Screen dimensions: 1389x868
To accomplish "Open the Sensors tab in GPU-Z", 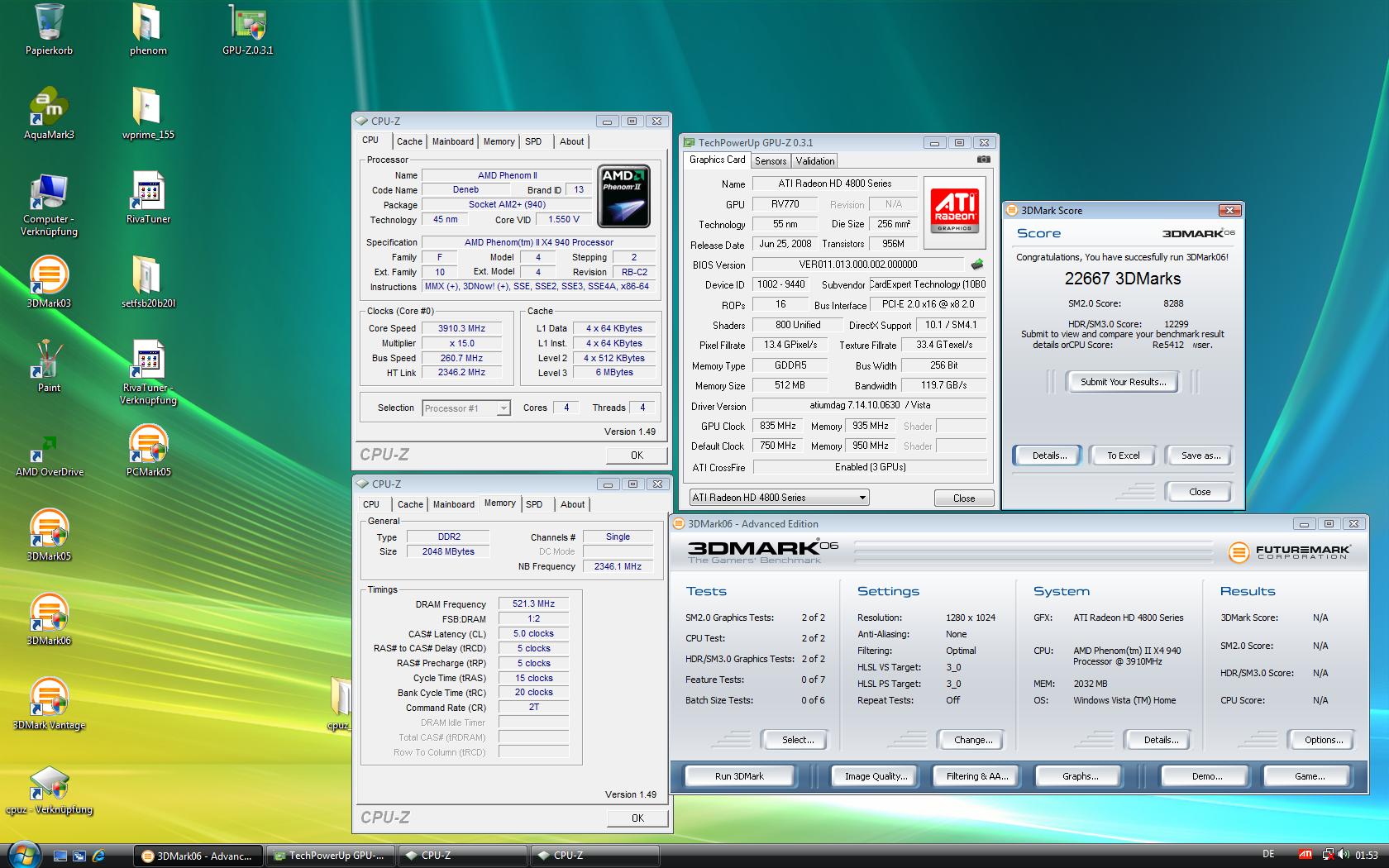I will pyautogui.click(x=771, y=161).
